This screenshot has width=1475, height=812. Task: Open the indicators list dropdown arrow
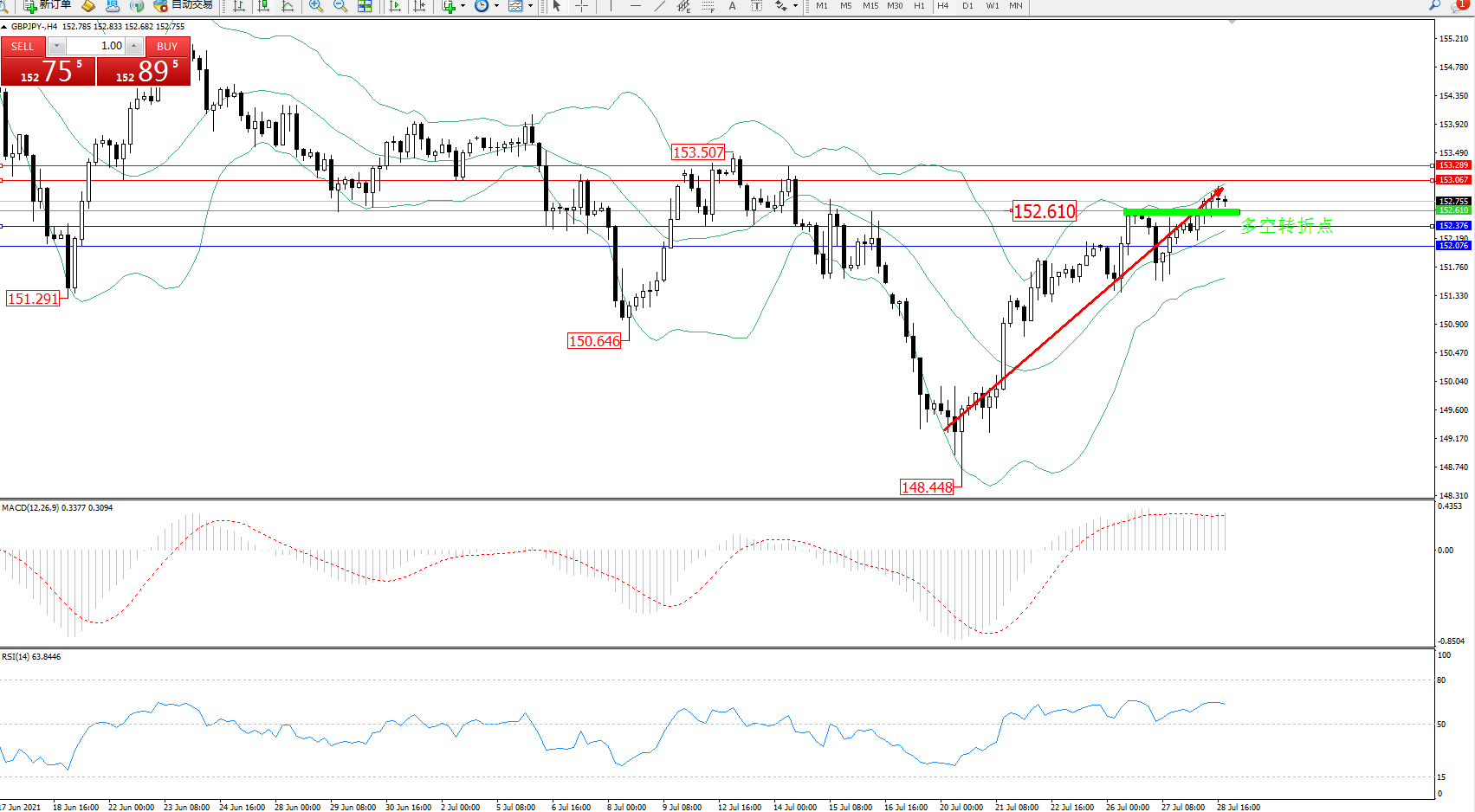463,6
